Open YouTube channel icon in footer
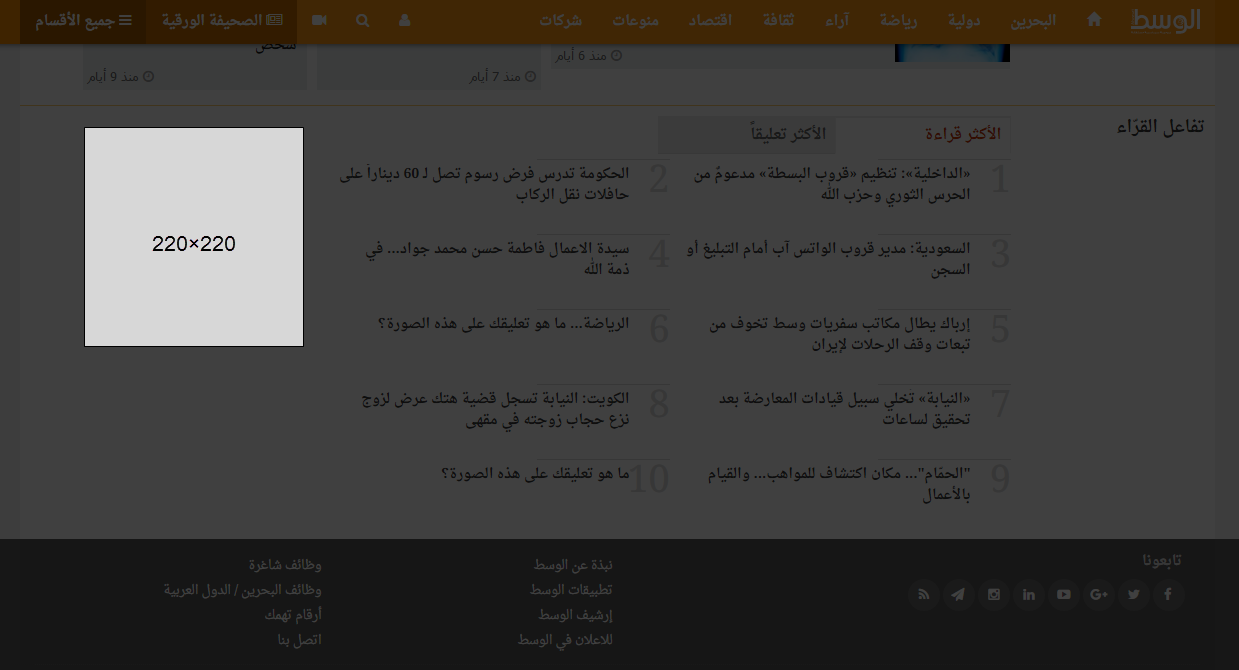This screenshot has height=670, width=1239. tap(1063, 595)
